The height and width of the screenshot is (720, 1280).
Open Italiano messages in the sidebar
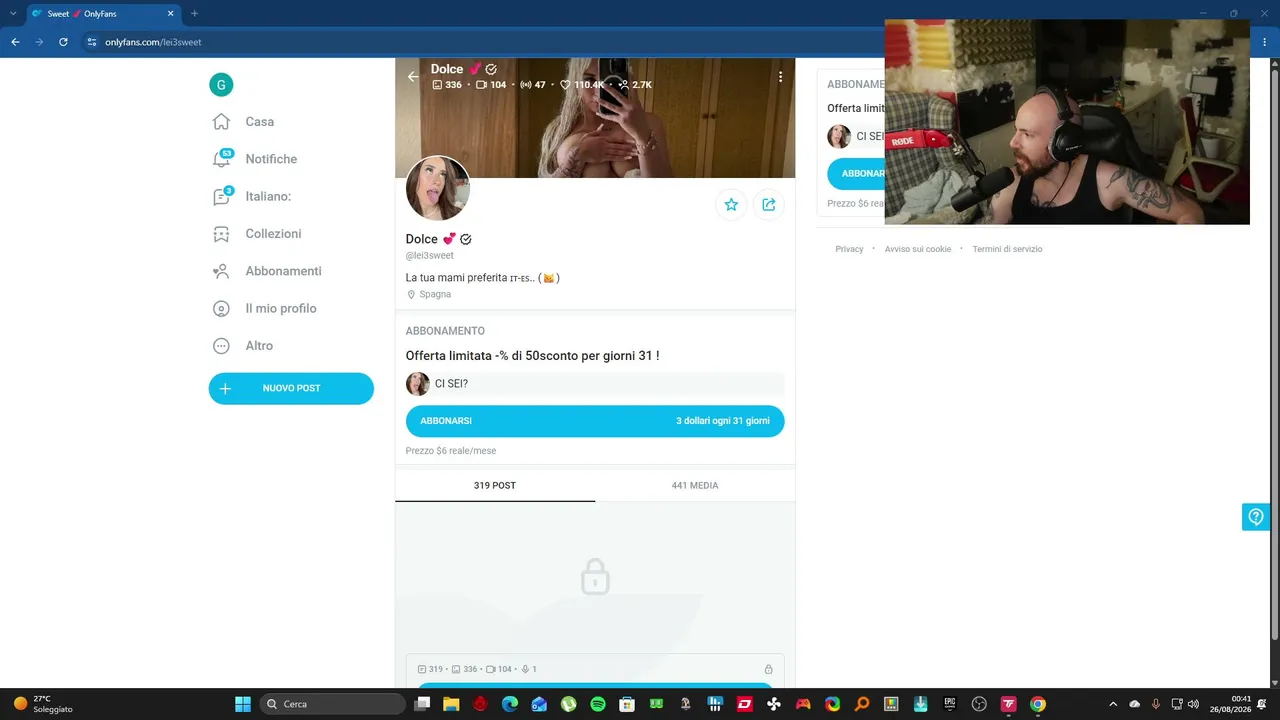click(x=268, y=197)
